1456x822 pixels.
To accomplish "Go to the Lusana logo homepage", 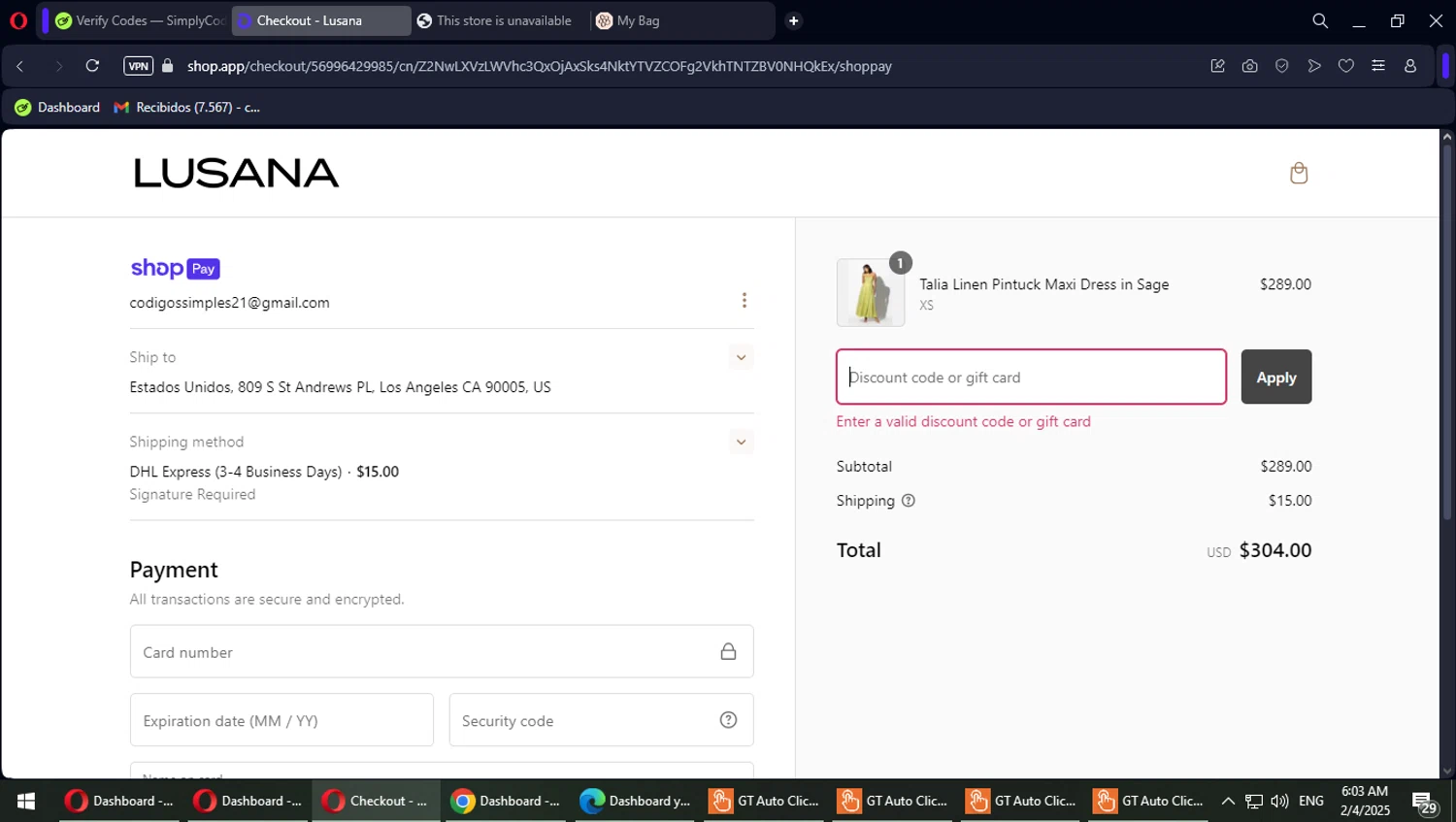I will pyautogui.click(x=236, y=173).
